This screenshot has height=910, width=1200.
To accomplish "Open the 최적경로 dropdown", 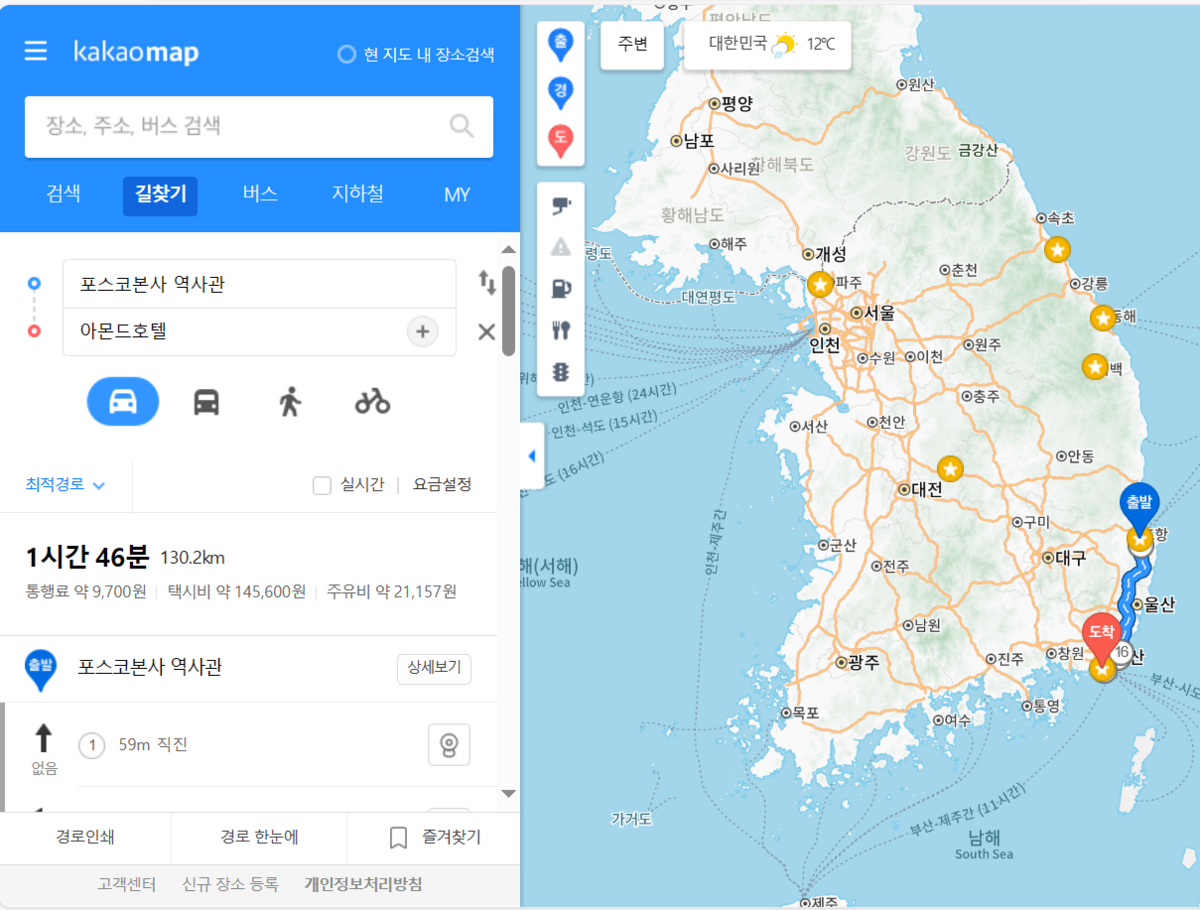I will coord(65,485).
